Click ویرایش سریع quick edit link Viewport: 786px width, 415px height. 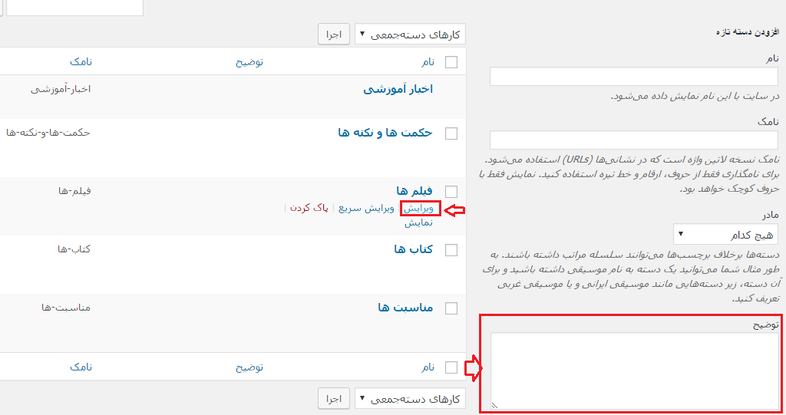[366, 208]
